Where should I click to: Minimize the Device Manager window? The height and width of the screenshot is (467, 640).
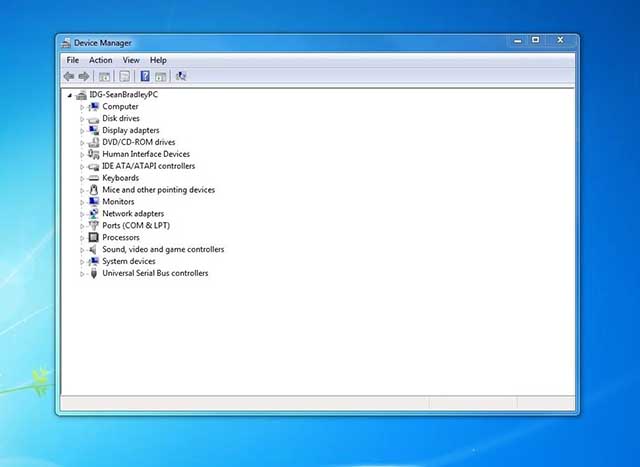pyautogui.click(x=518, y=40)
